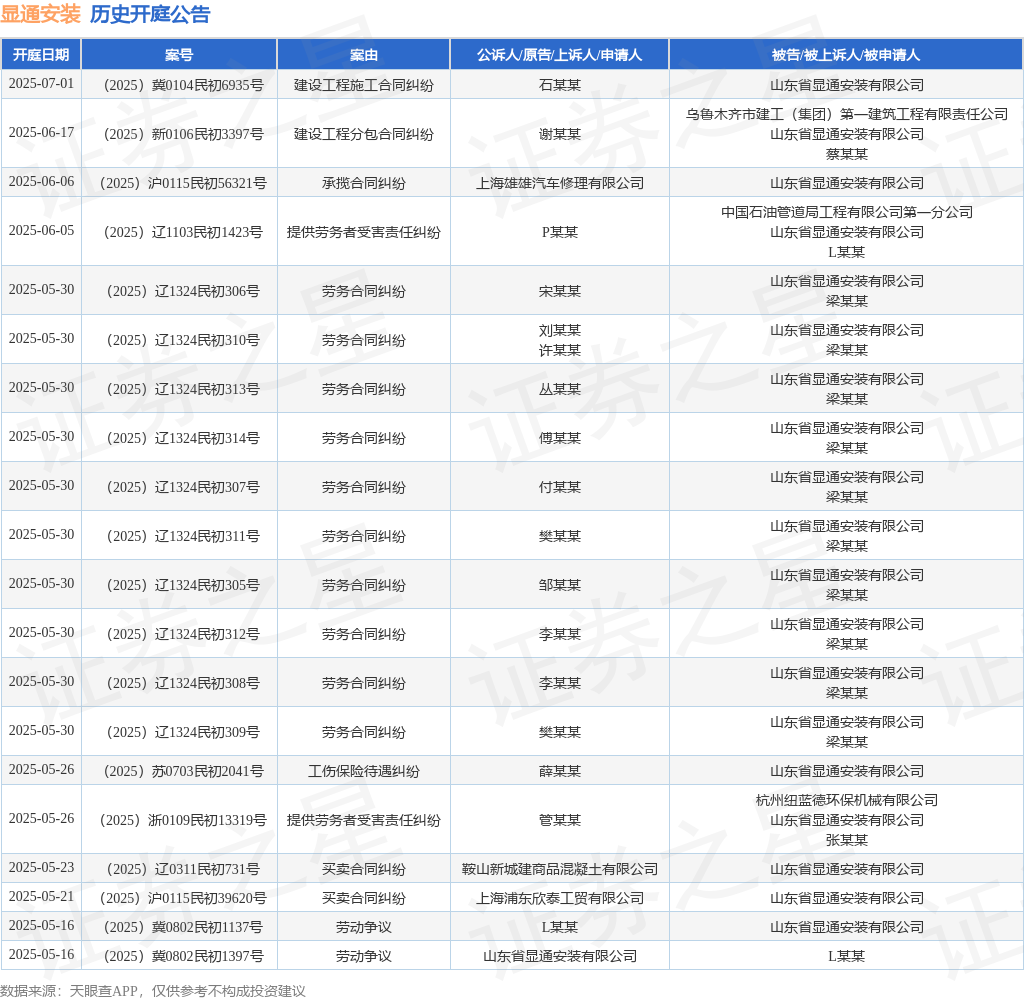The height and width of the screenshot is (1000, 1024).
Task: Click the 历史开庭公告 heading
Action: pos(150,14)
